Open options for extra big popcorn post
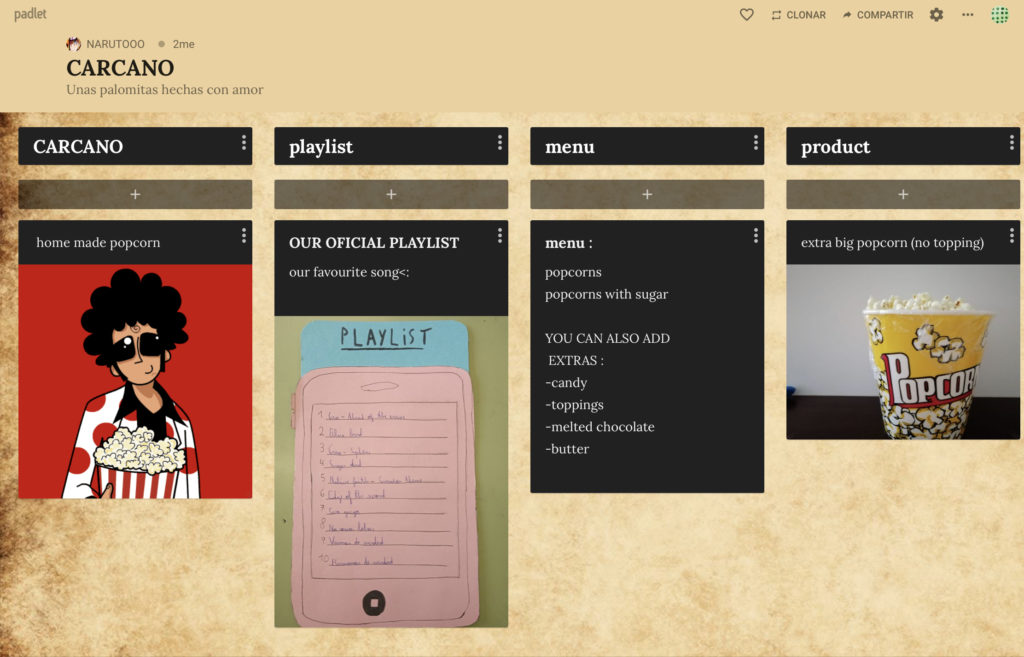 1011,236
